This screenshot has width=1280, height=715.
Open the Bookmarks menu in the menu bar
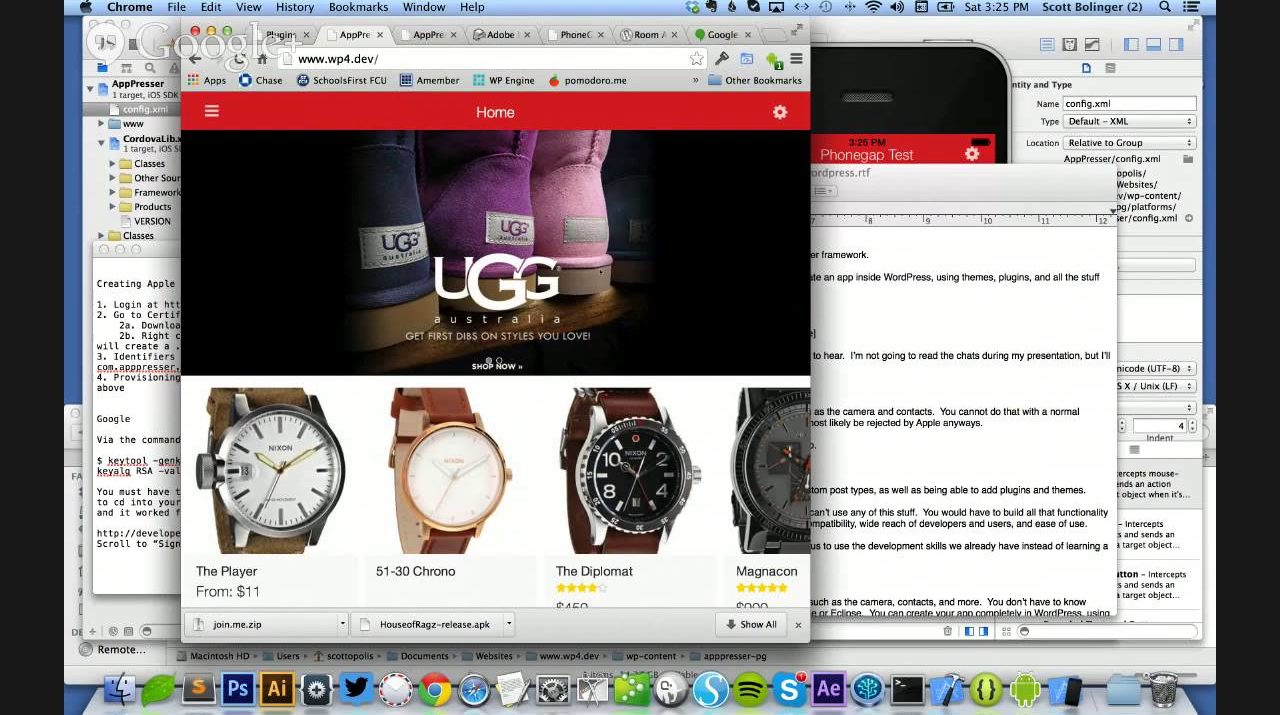(x=358, y=7)
